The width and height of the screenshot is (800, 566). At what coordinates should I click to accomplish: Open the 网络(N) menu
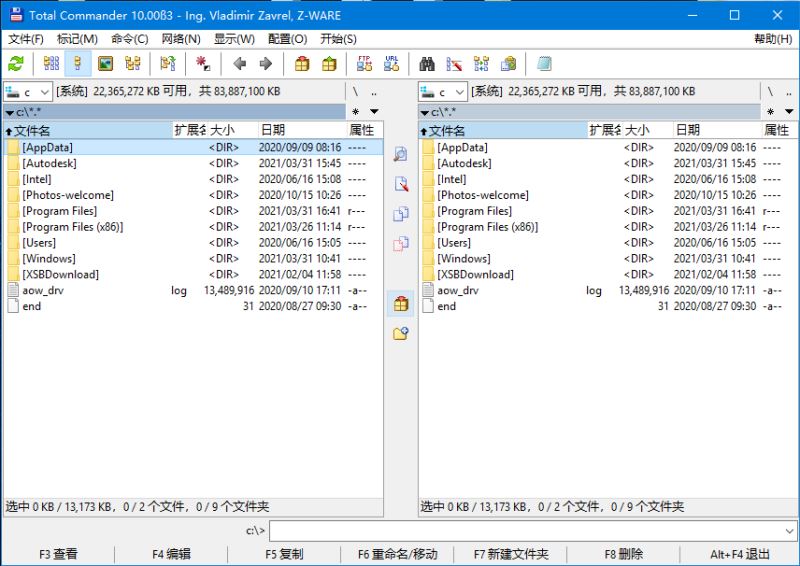[181, 39]
